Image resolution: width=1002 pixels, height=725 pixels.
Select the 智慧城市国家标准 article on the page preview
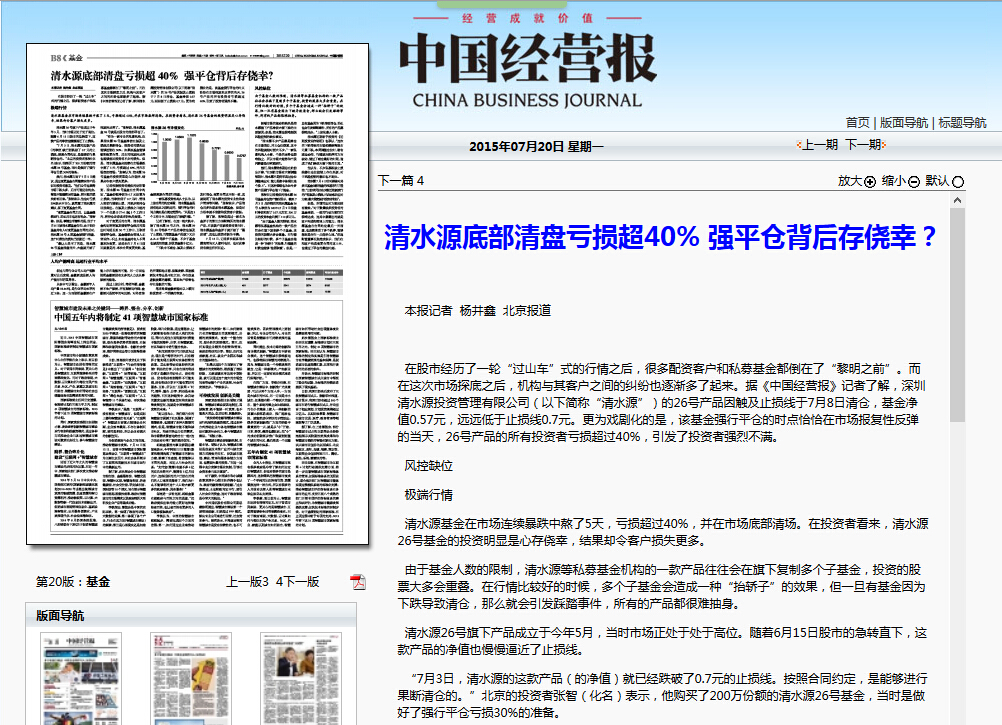click(197, 417)
